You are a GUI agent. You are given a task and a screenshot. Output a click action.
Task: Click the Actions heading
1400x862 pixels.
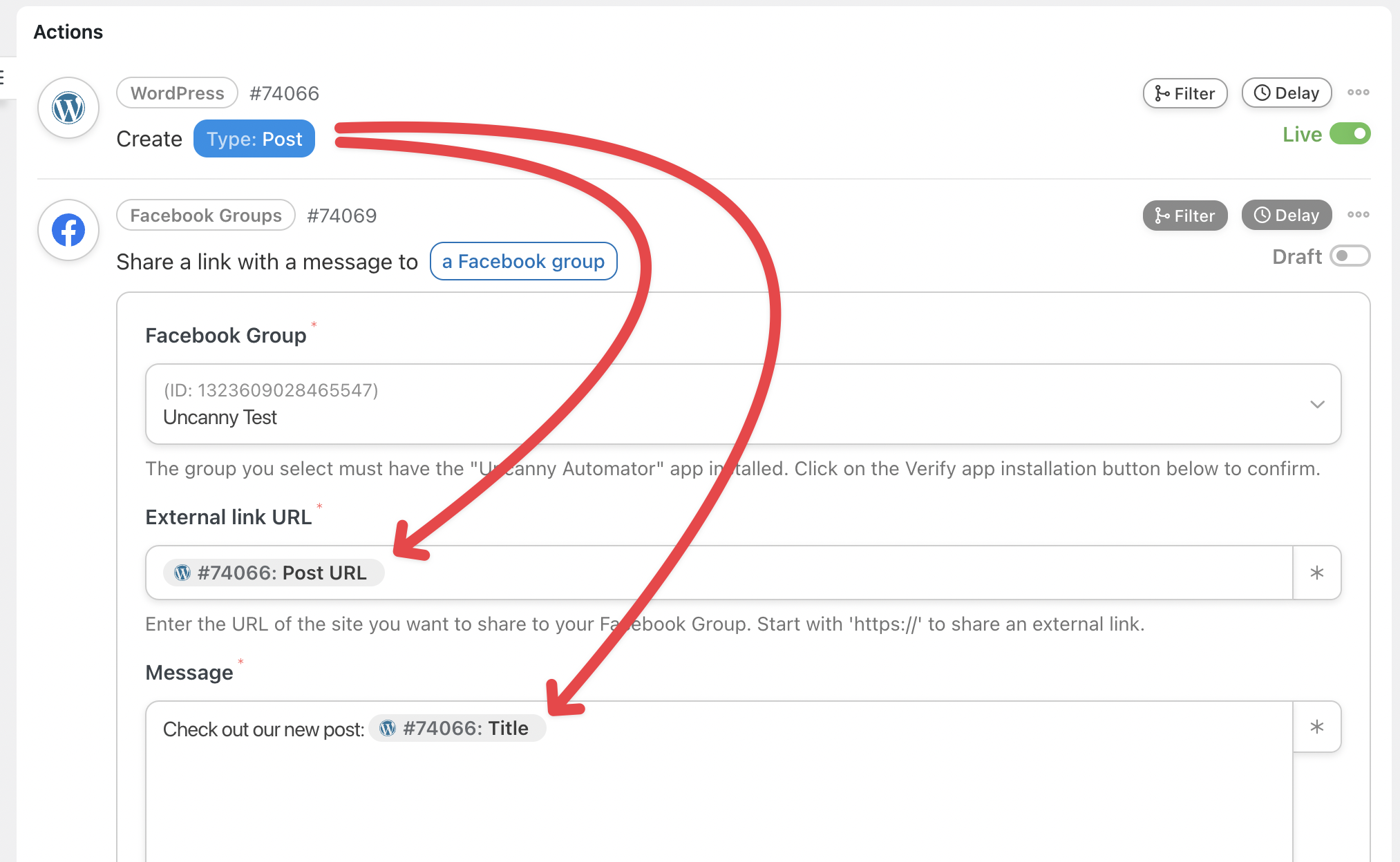pyautogui.click(x=68, y=32)
